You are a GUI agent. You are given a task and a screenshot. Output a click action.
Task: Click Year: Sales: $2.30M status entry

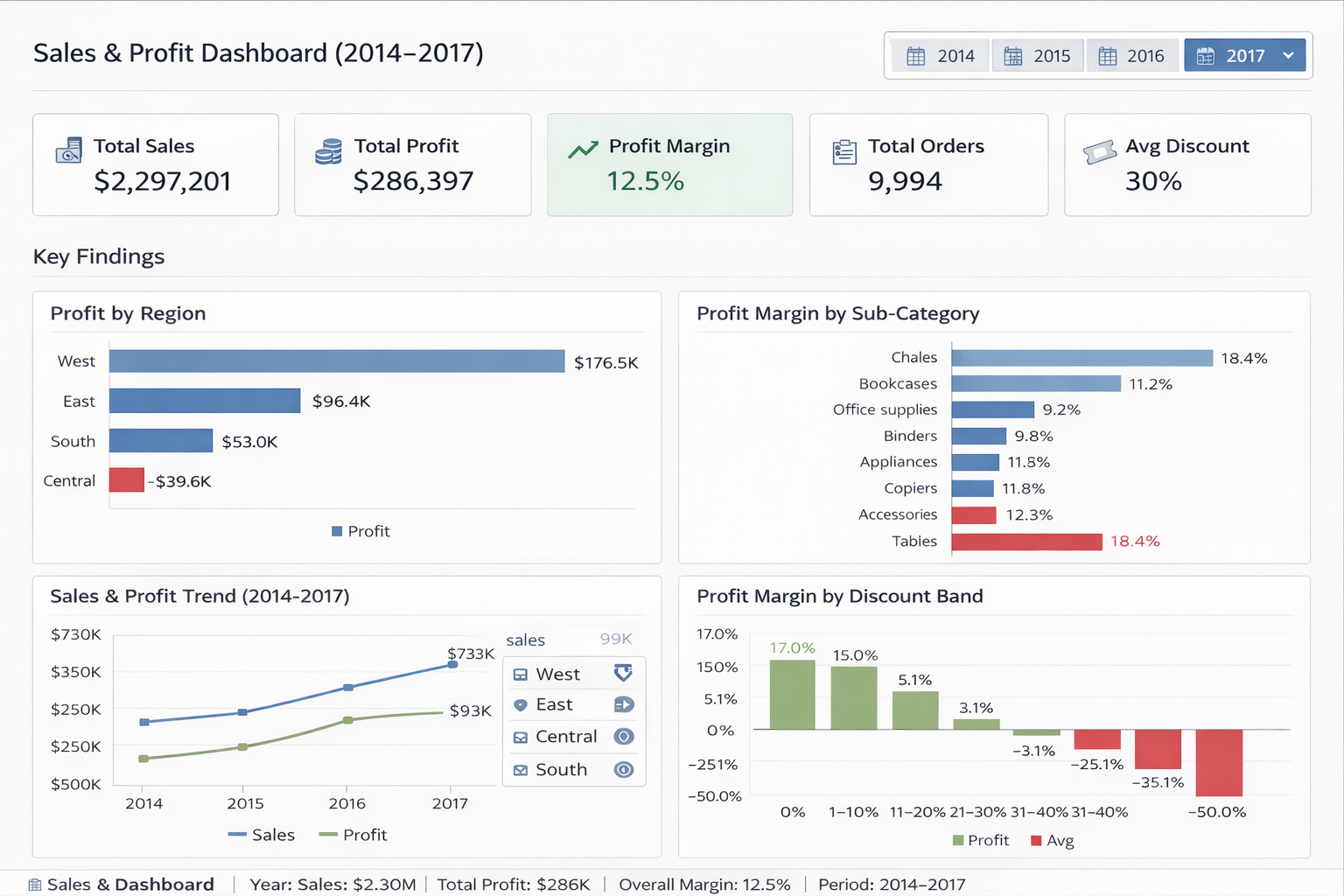[x=333, y=885]
